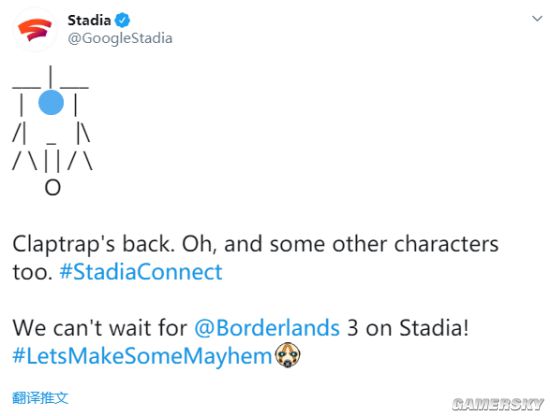Click the blue verified badge beside Stadia
Viewport: 550px width, 416px height.
[122, 20]
